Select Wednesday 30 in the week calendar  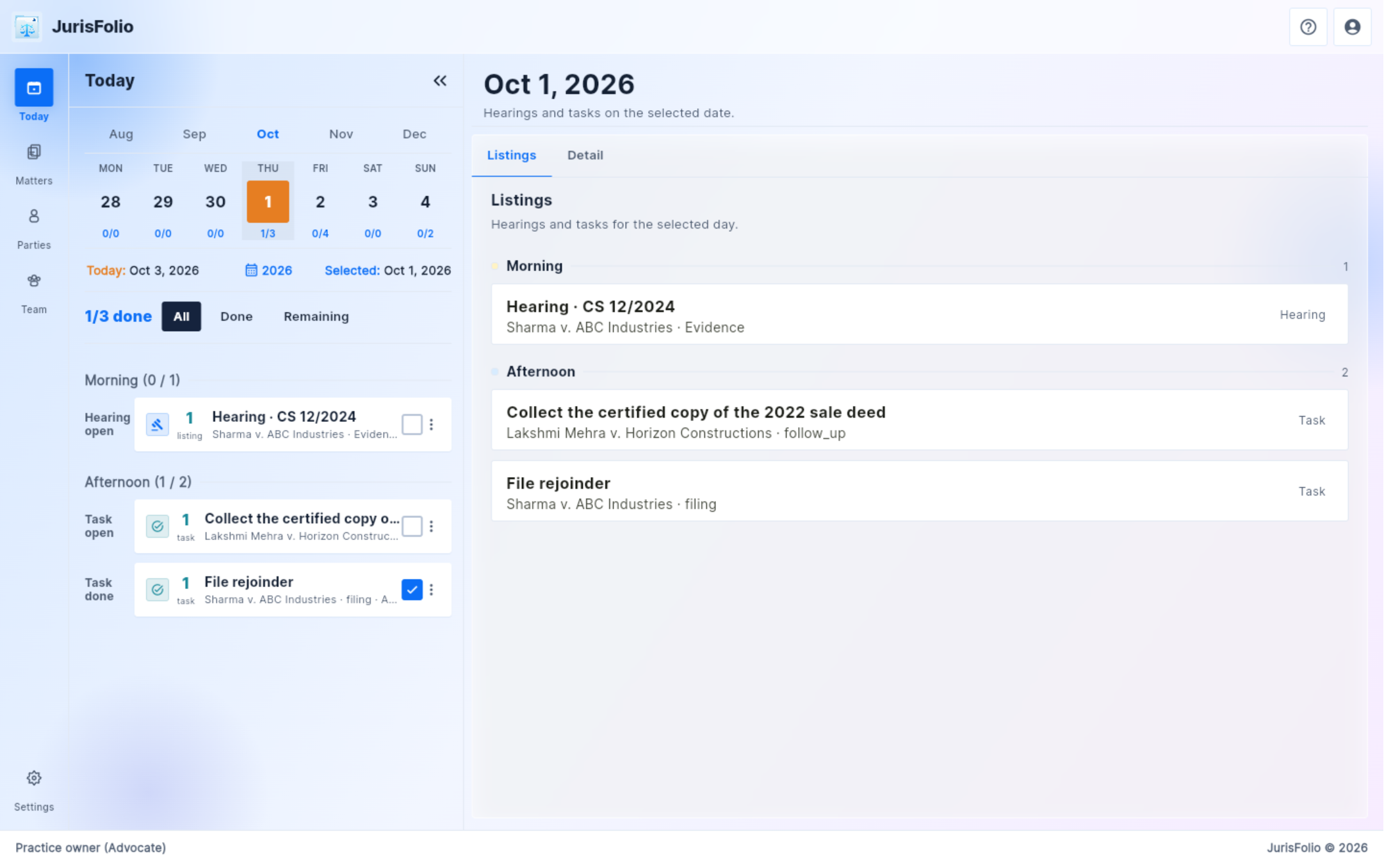click(x=215, y=201)
